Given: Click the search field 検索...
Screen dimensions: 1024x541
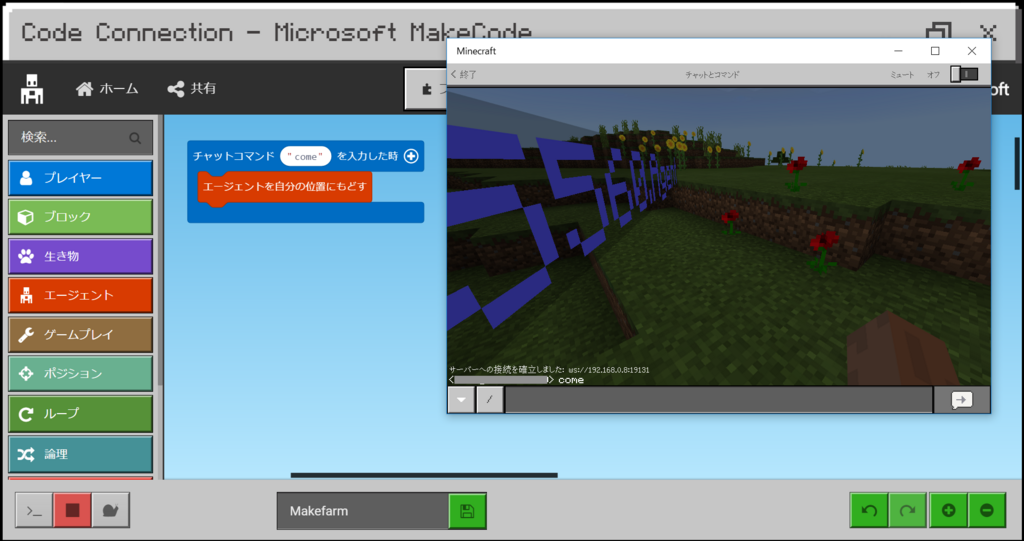Looking at the screenshot, I should 80,137.
